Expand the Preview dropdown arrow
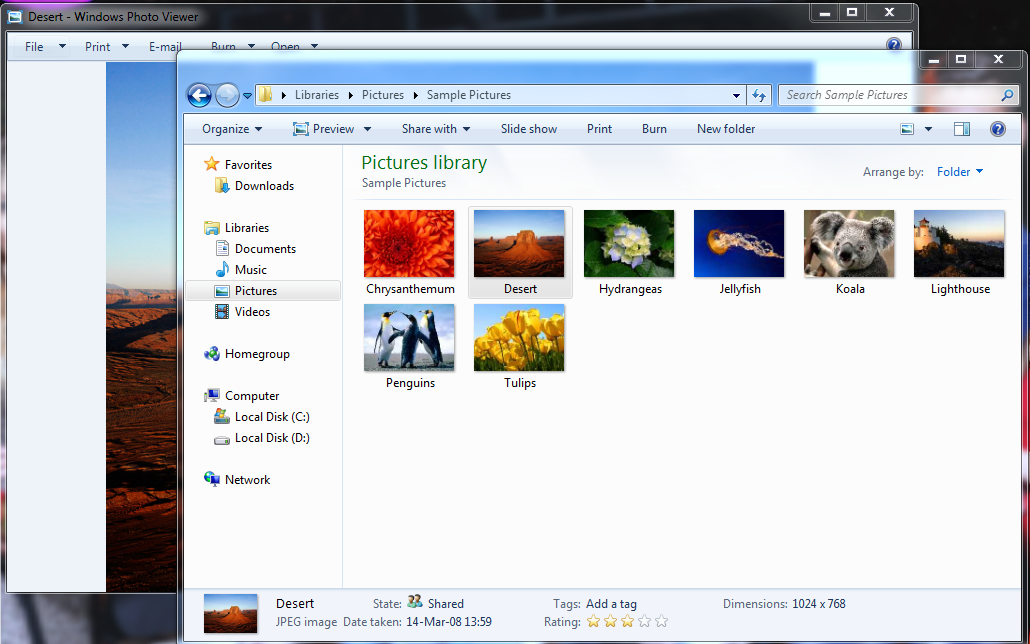 [367, 129]
